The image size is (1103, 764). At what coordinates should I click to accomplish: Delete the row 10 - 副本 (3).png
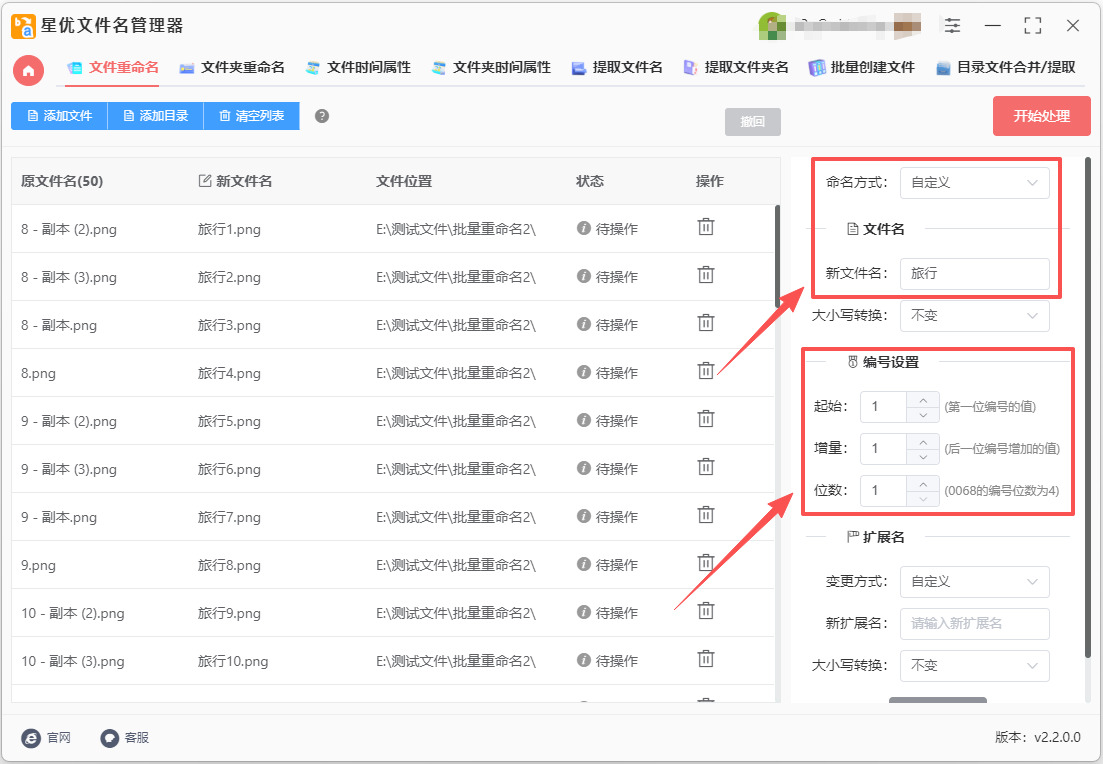(x=706, y=659)
